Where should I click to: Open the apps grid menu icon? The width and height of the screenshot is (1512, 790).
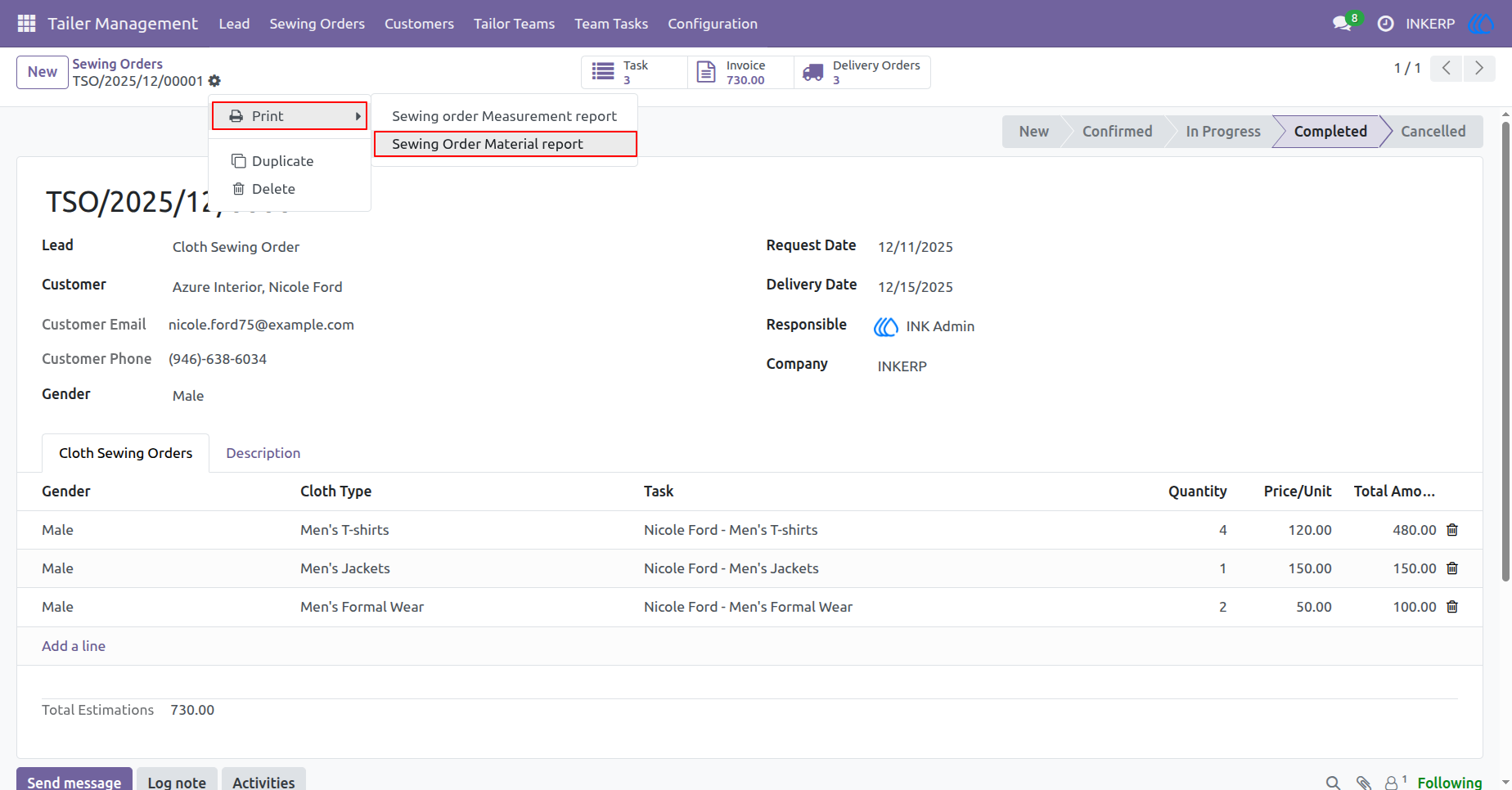point(26,24)
